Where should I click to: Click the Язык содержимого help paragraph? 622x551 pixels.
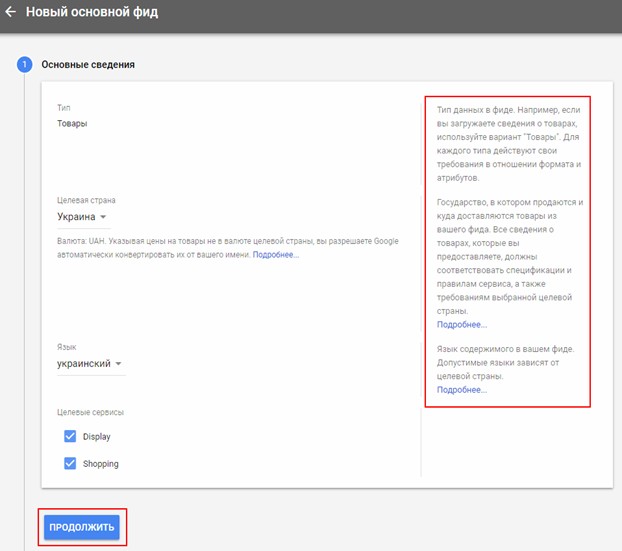(x=504, y=362)
